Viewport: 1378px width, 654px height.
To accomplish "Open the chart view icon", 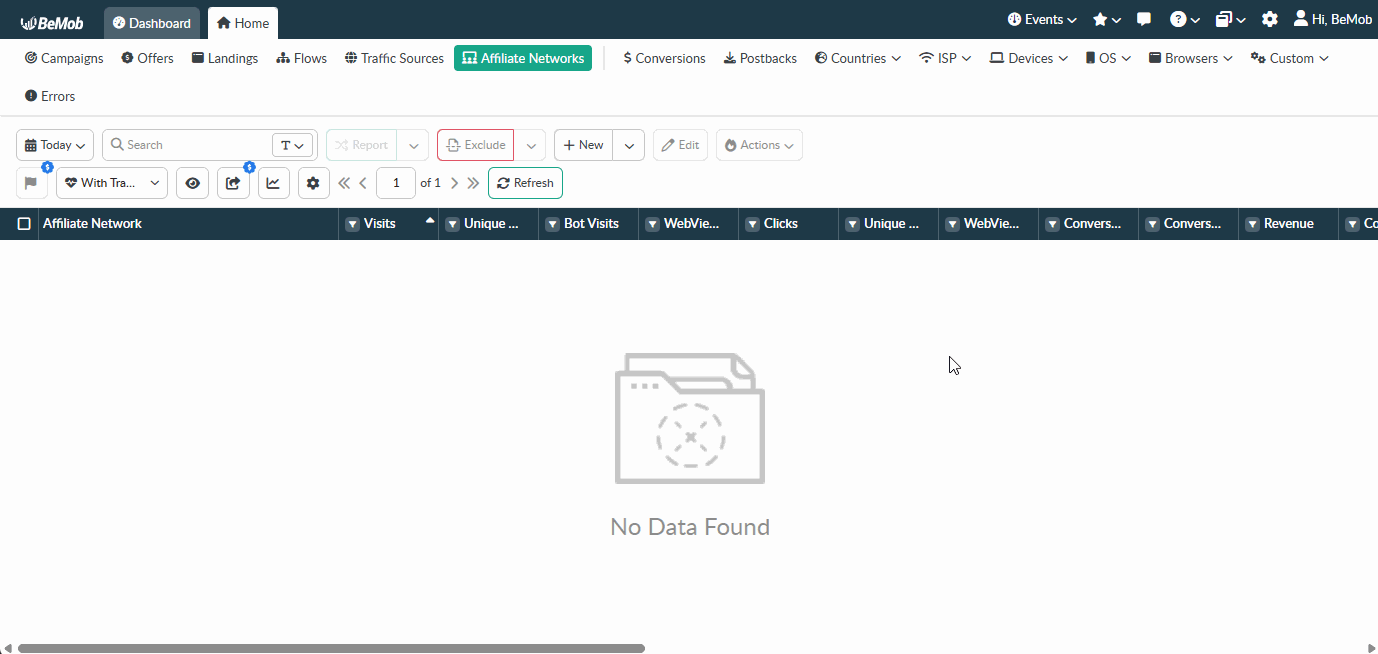I will [273, 183].
